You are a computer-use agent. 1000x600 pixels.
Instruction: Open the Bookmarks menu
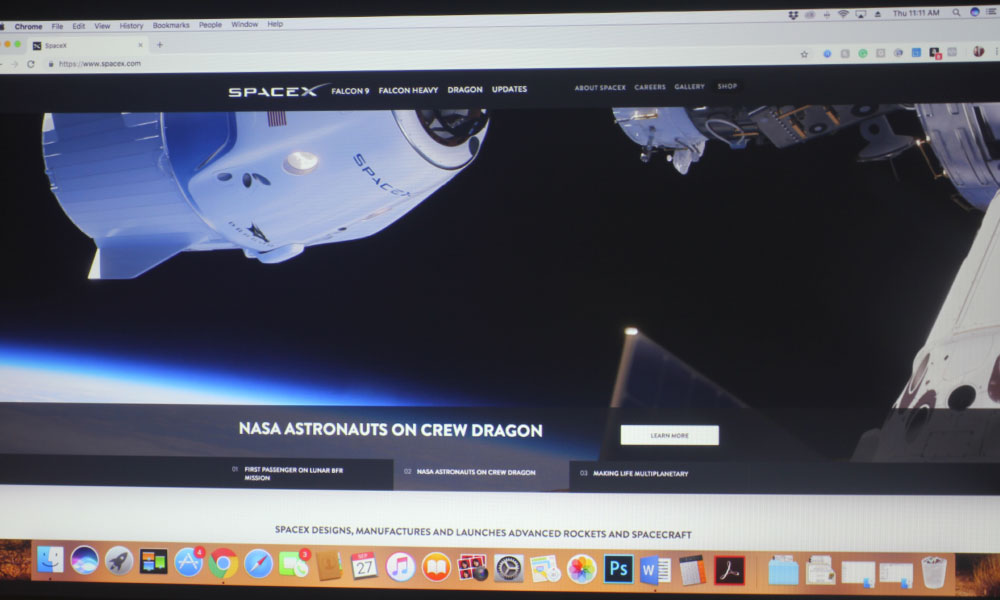tap(171, 25)
